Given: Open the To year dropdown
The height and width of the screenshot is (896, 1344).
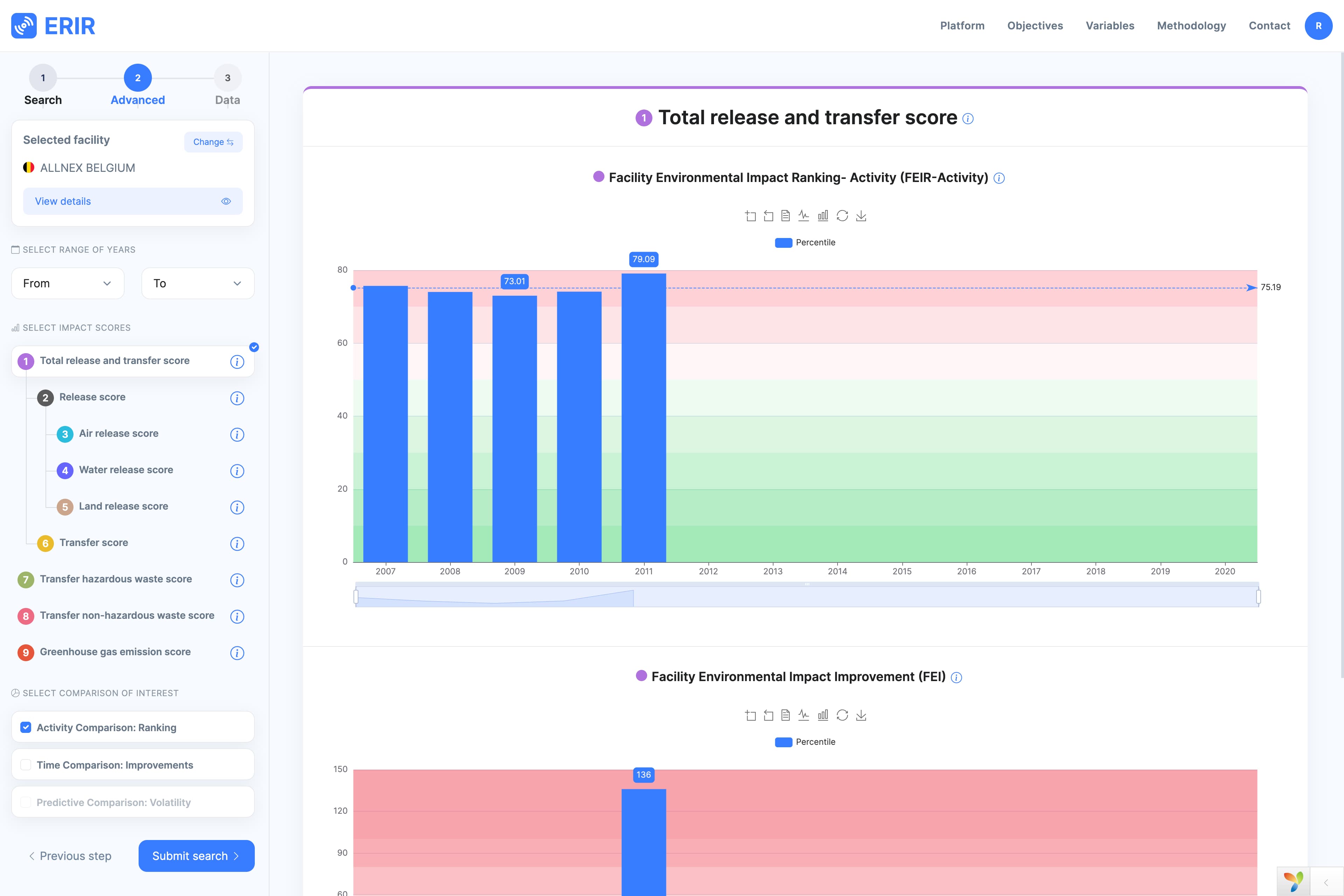Looking at the screenshot, I should [198, 283].
